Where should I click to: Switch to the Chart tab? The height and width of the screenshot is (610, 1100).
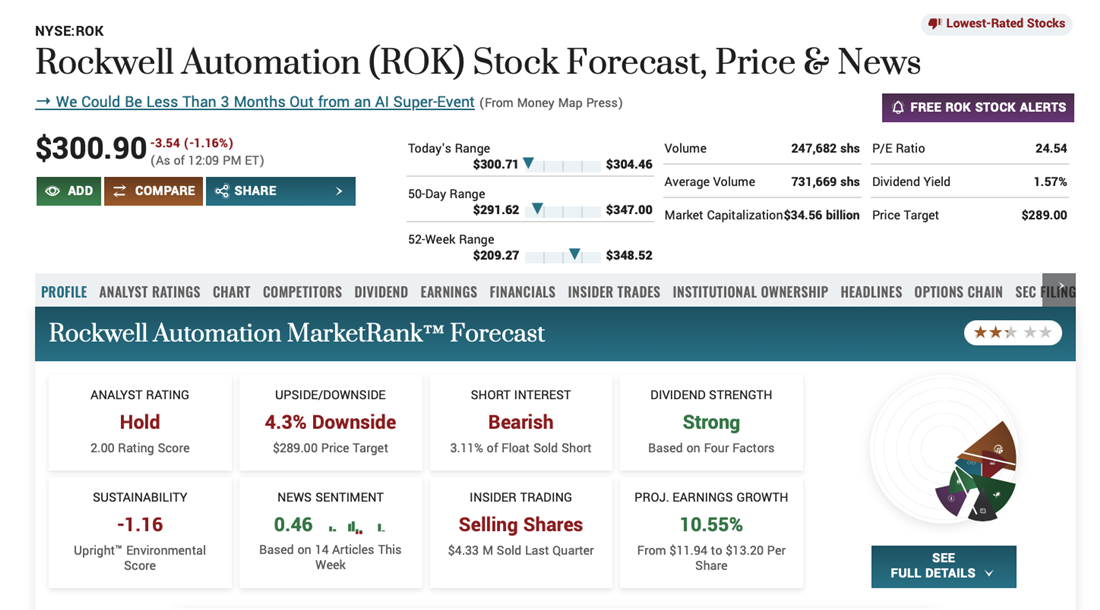coord(232,292)
